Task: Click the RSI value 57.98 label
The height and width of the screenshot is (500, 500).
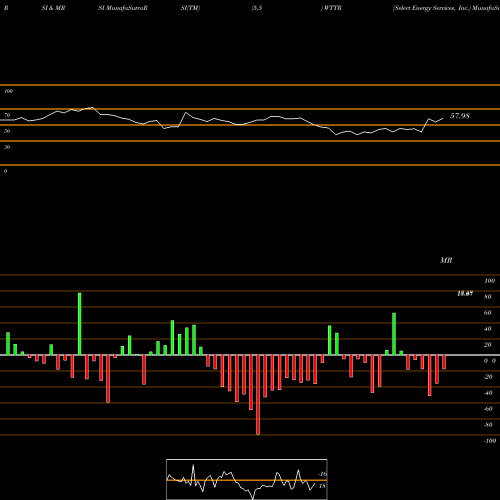Action: point(460,116)
